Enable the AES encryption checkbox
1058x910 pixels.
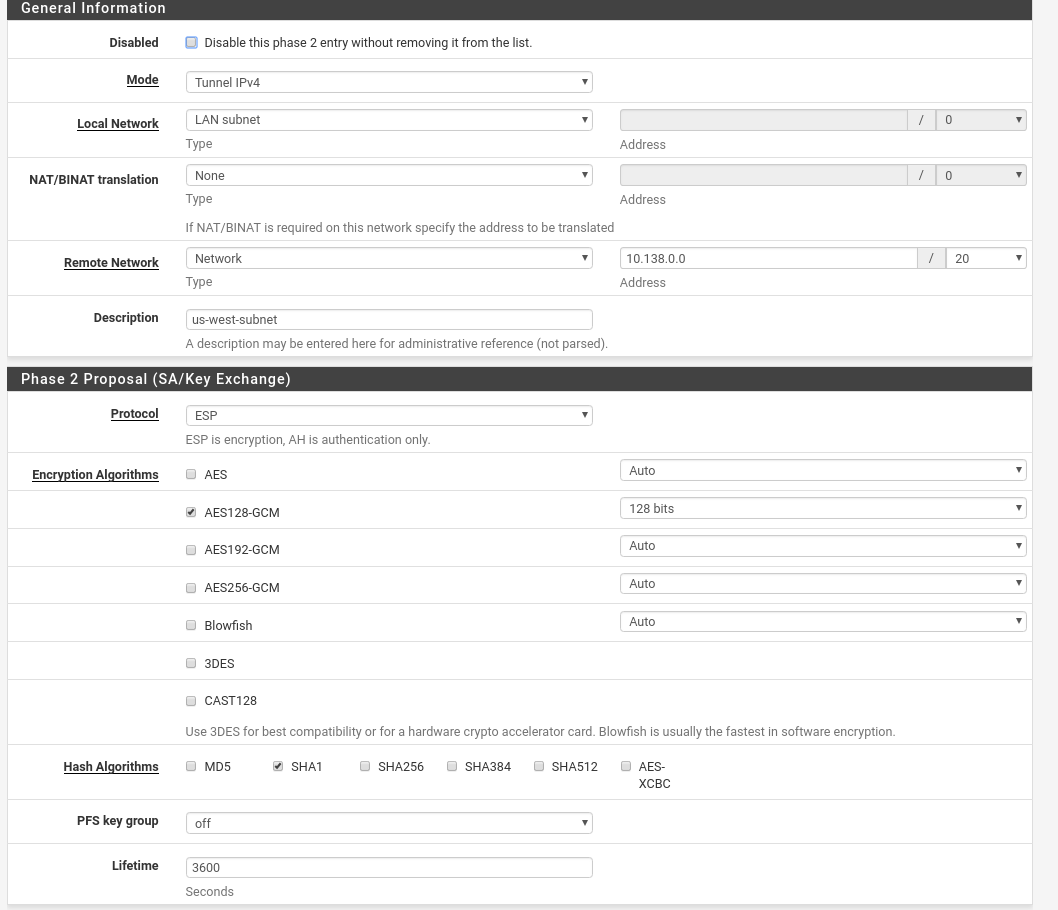[x=191, y=474]
